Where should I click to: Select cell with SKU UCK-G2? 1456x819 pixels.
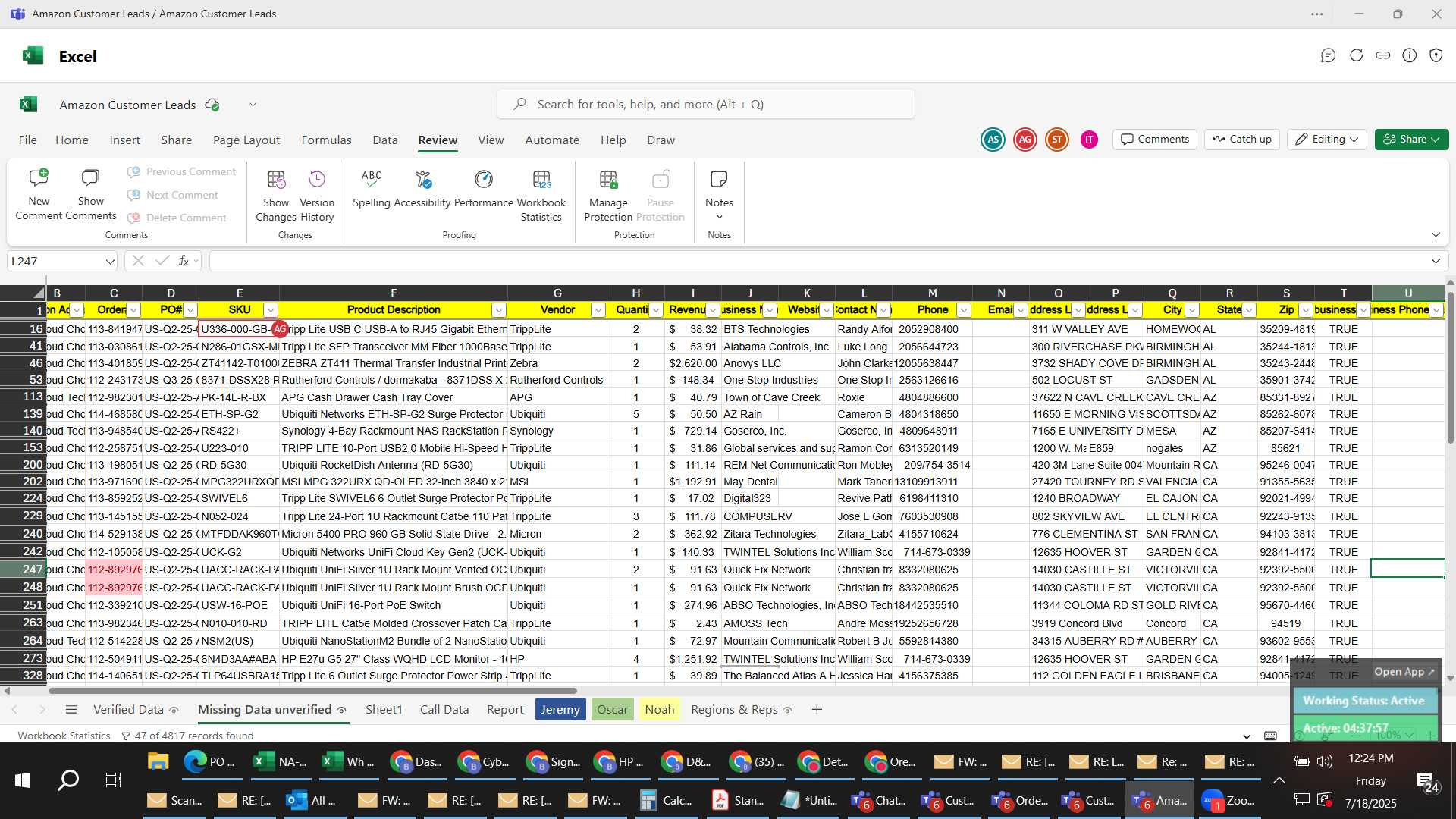click(239, 552)
